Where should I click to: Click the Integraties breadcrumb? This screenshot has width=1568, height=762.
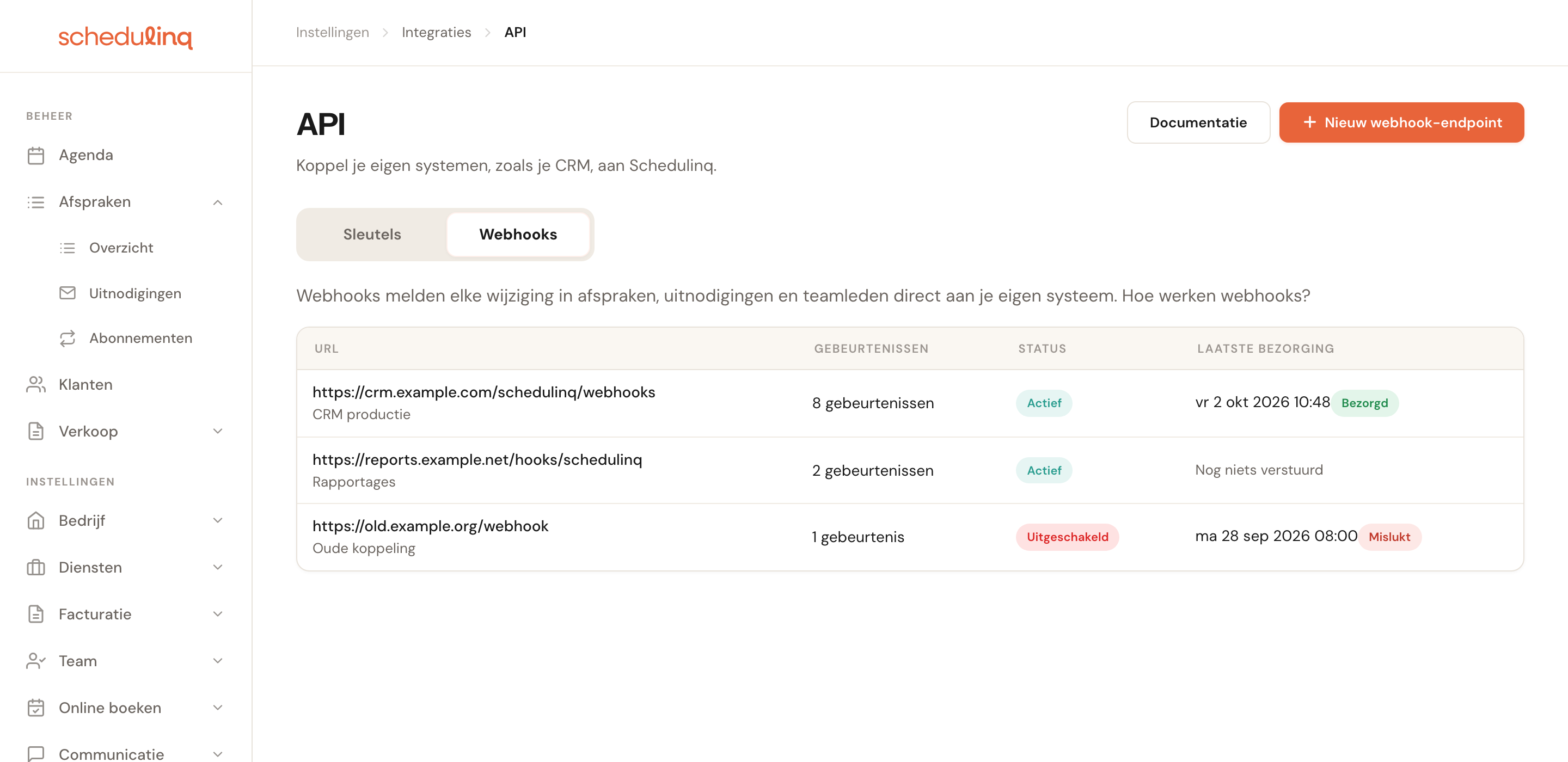436,32
